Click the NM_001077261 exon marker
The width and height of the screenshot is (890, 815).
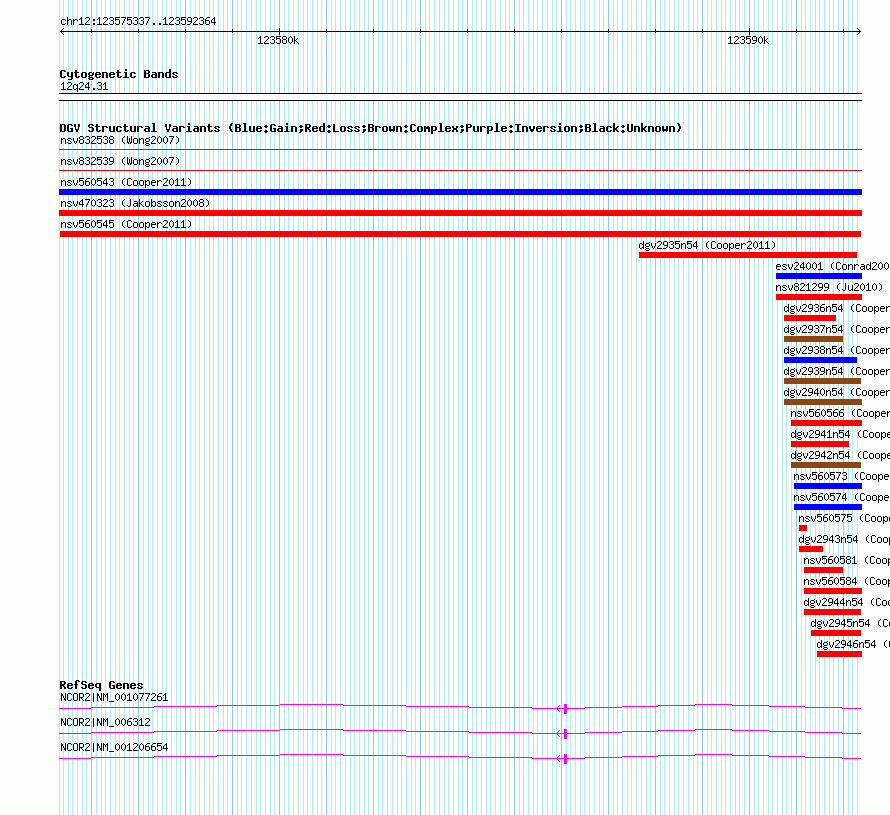(x=565, y=708)
